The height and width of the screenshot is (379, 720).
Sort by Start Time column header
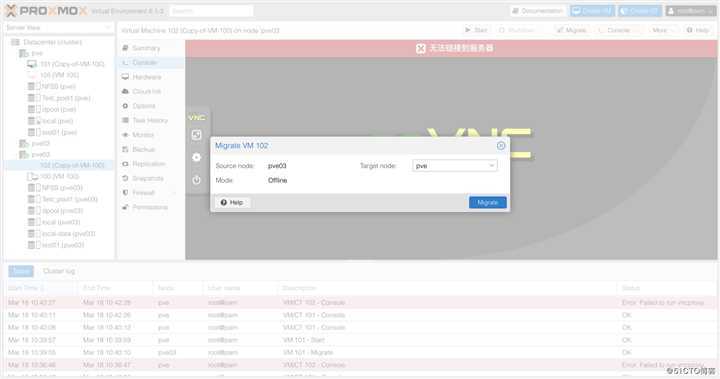(x=40, y=288)
